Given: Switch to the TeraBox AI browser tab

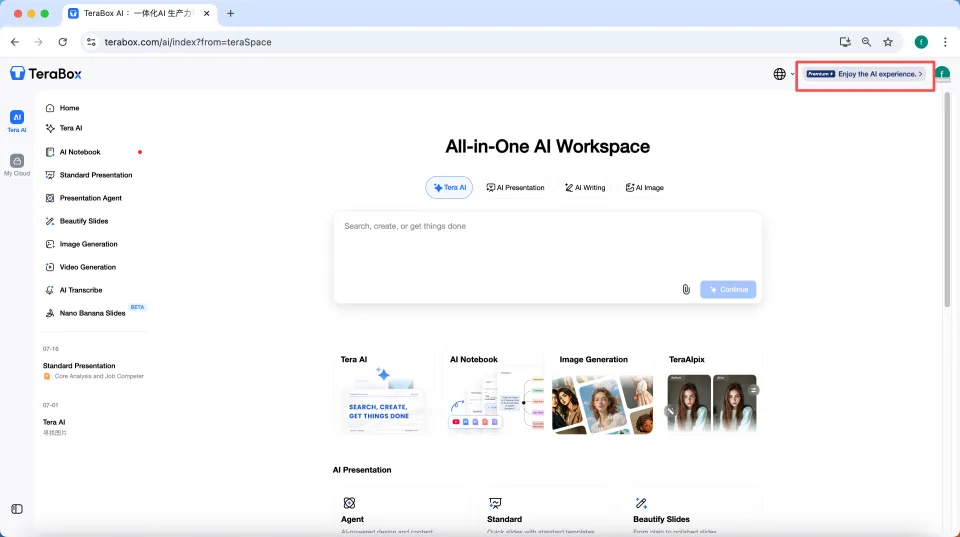Looking at the screenshot, I should 138,13.
